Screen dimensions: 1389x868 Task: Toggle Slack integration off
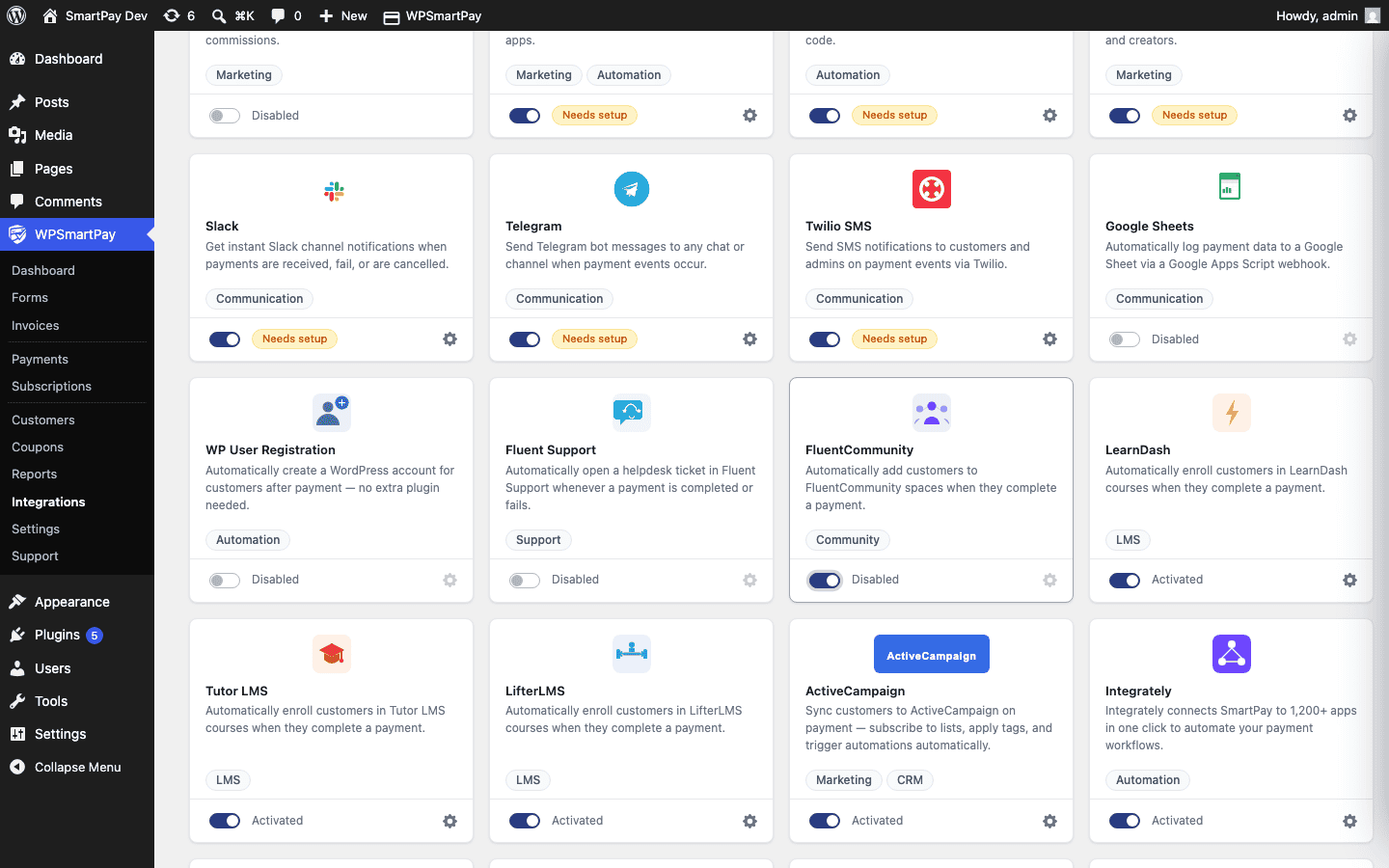click(225, 339)
